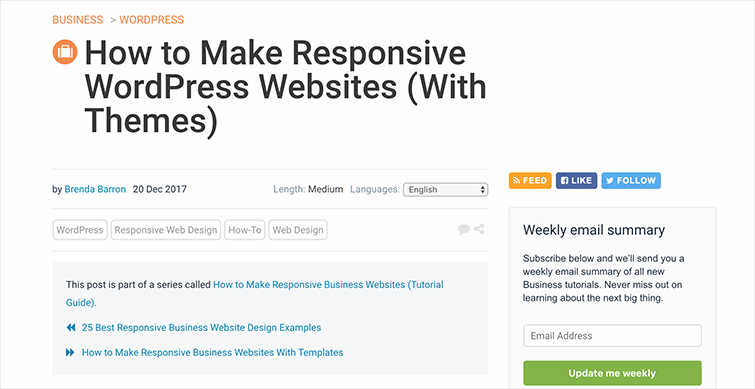Select the Responsive Web Design tag
Image resolution: width=755 pixels, height=389 pixels.
[x=166, y=230]
